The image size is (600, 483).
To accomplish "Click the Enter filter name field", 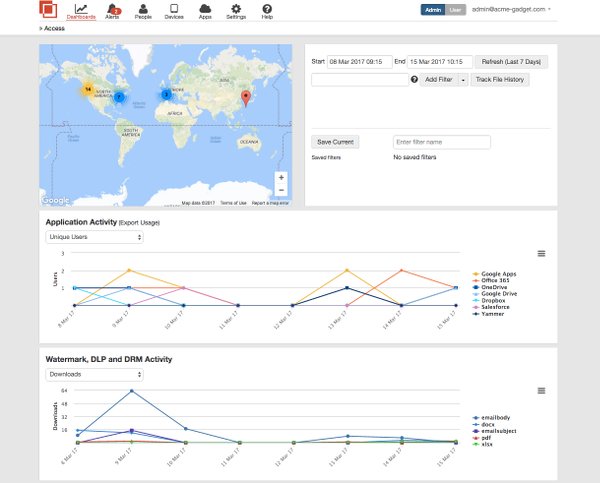I will [442, 142].
